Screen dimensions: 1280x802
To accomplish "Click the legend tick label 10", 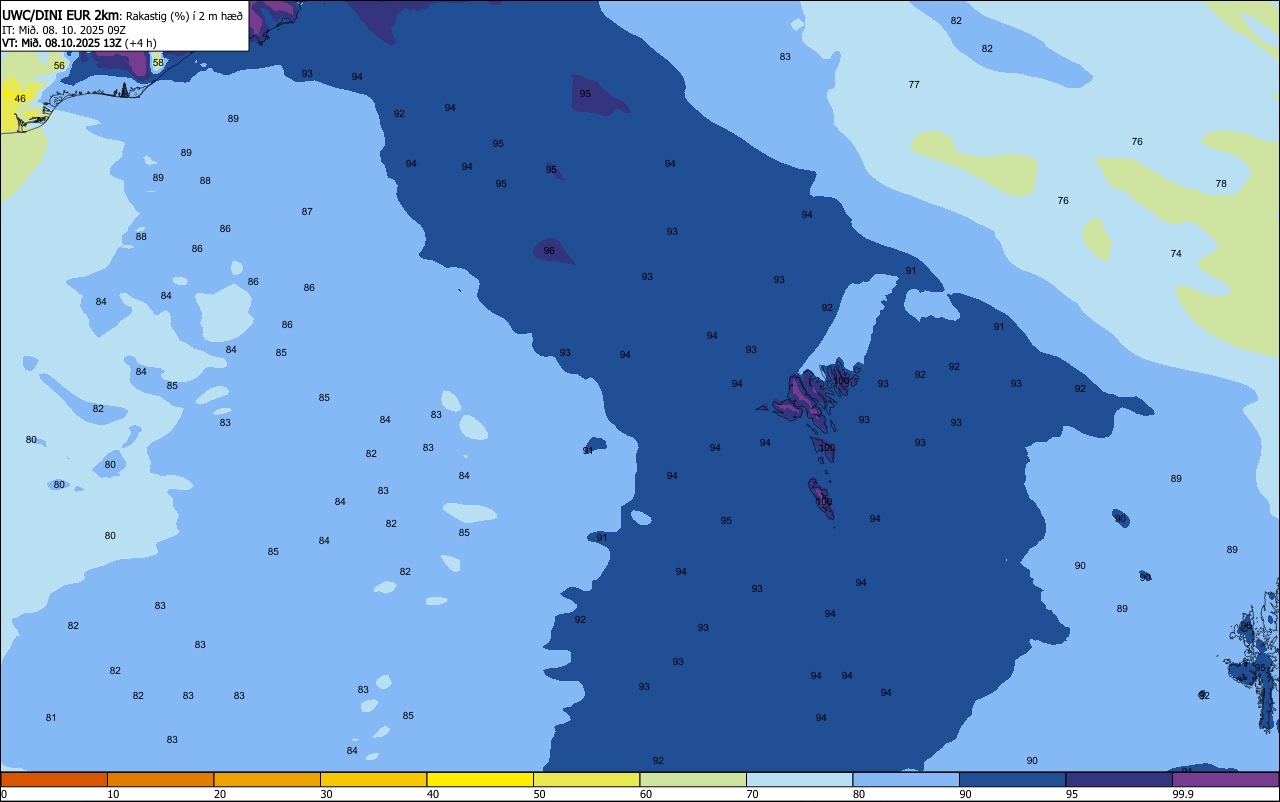I will coord(113,794).
